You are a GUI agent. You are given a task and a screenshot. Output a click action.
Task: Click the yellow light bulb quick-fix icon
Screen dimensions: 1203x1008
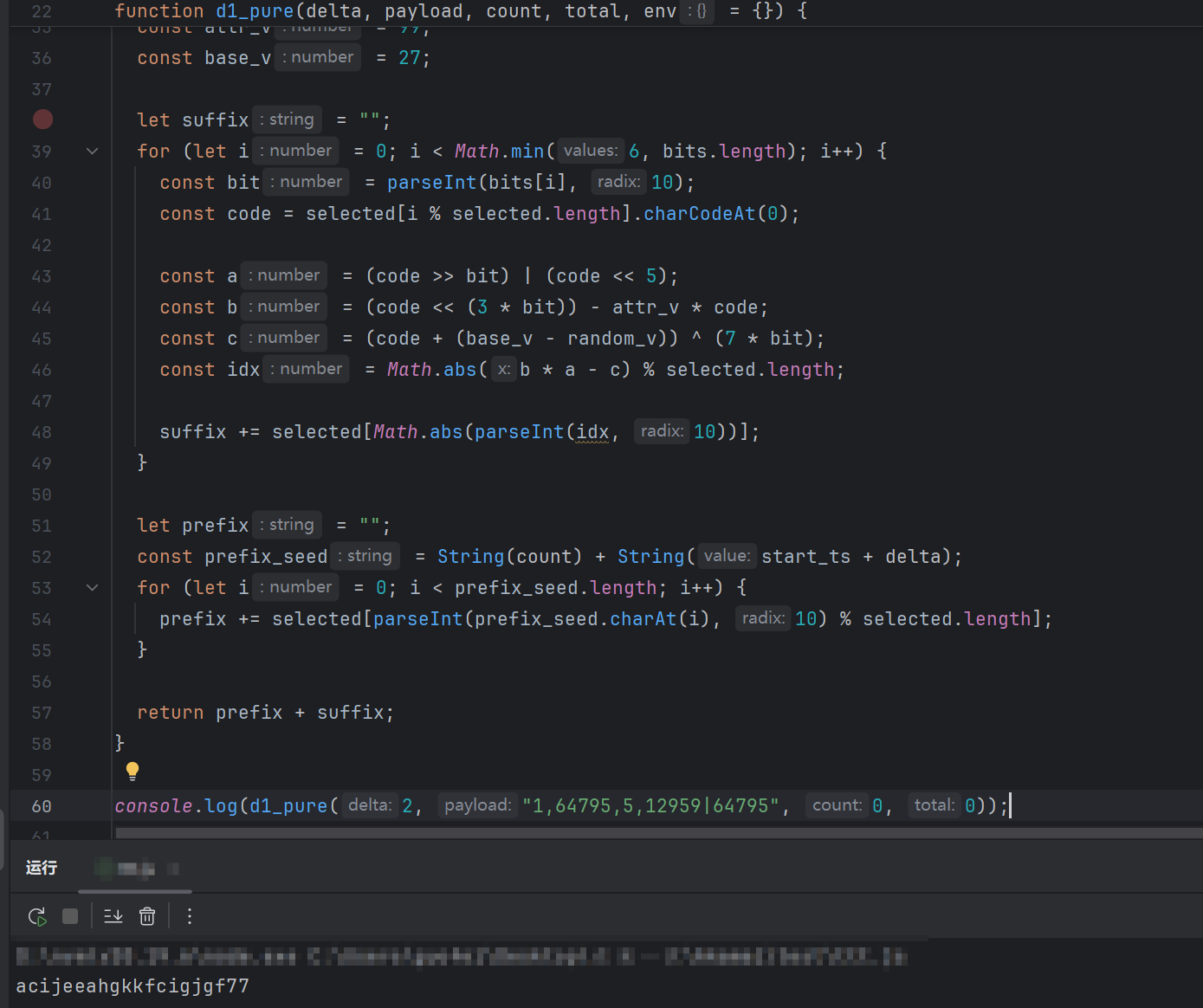click(133, 771)
